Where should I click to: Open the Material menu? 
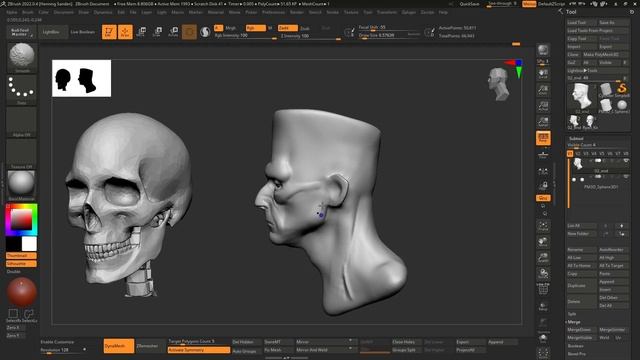(216, 12)
